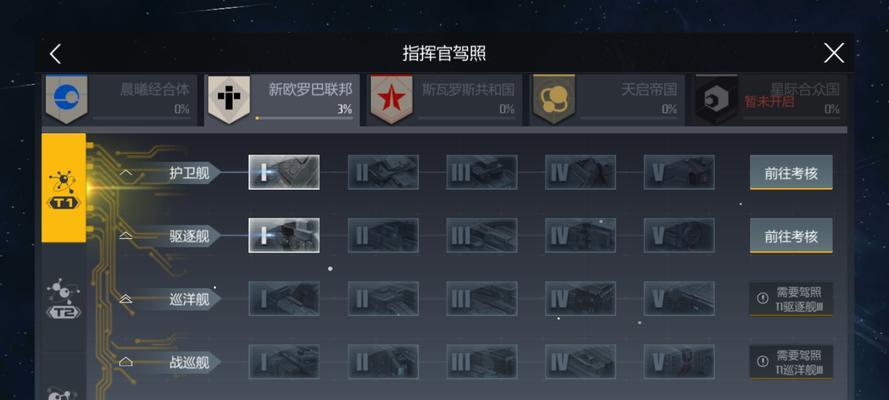Click the 新欧罗巴联邦 3% progress bar
889x400 pixels.
pos(304,118)
